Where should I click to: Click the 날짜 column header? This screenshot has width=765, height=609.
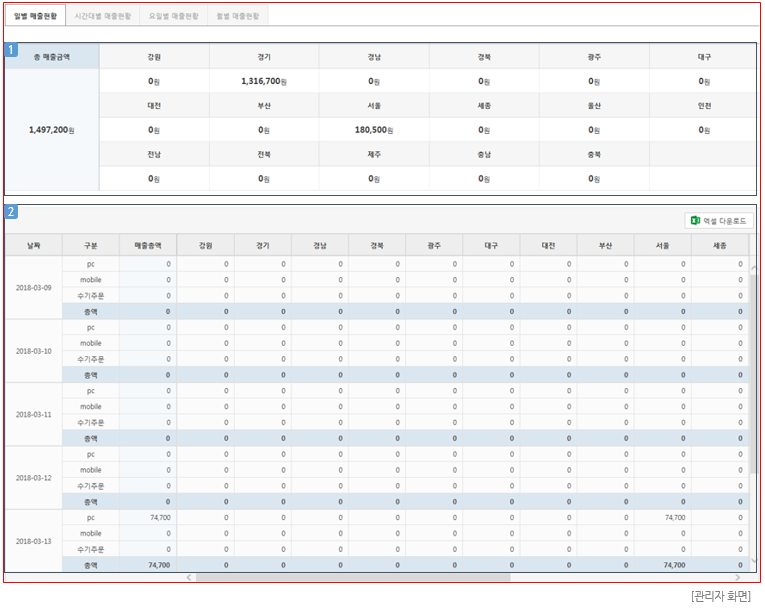pyautogui.click(x=33, y=245)
